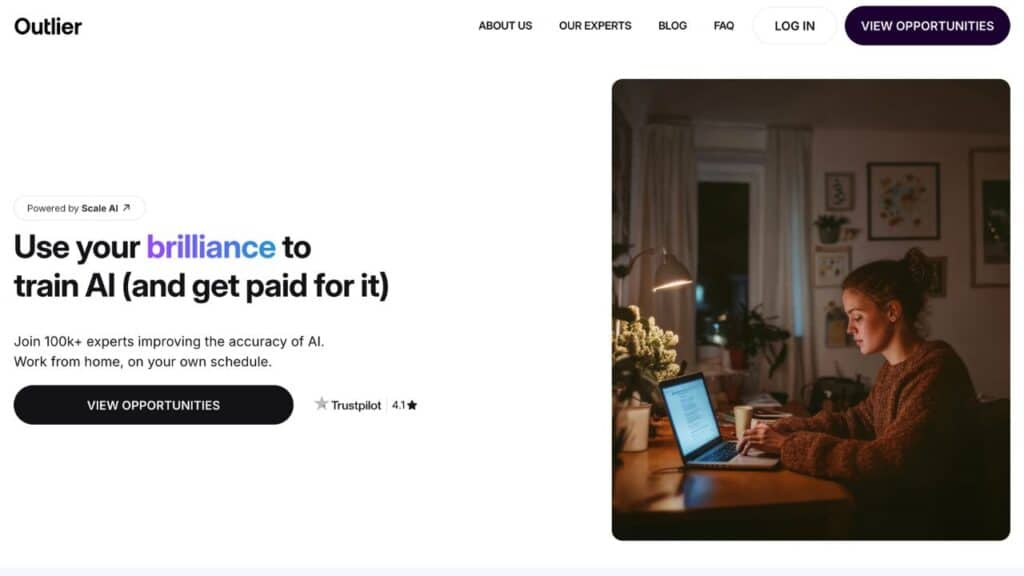
Task: Click the Scale AI external arrow icon
Action: click(127, 208)
